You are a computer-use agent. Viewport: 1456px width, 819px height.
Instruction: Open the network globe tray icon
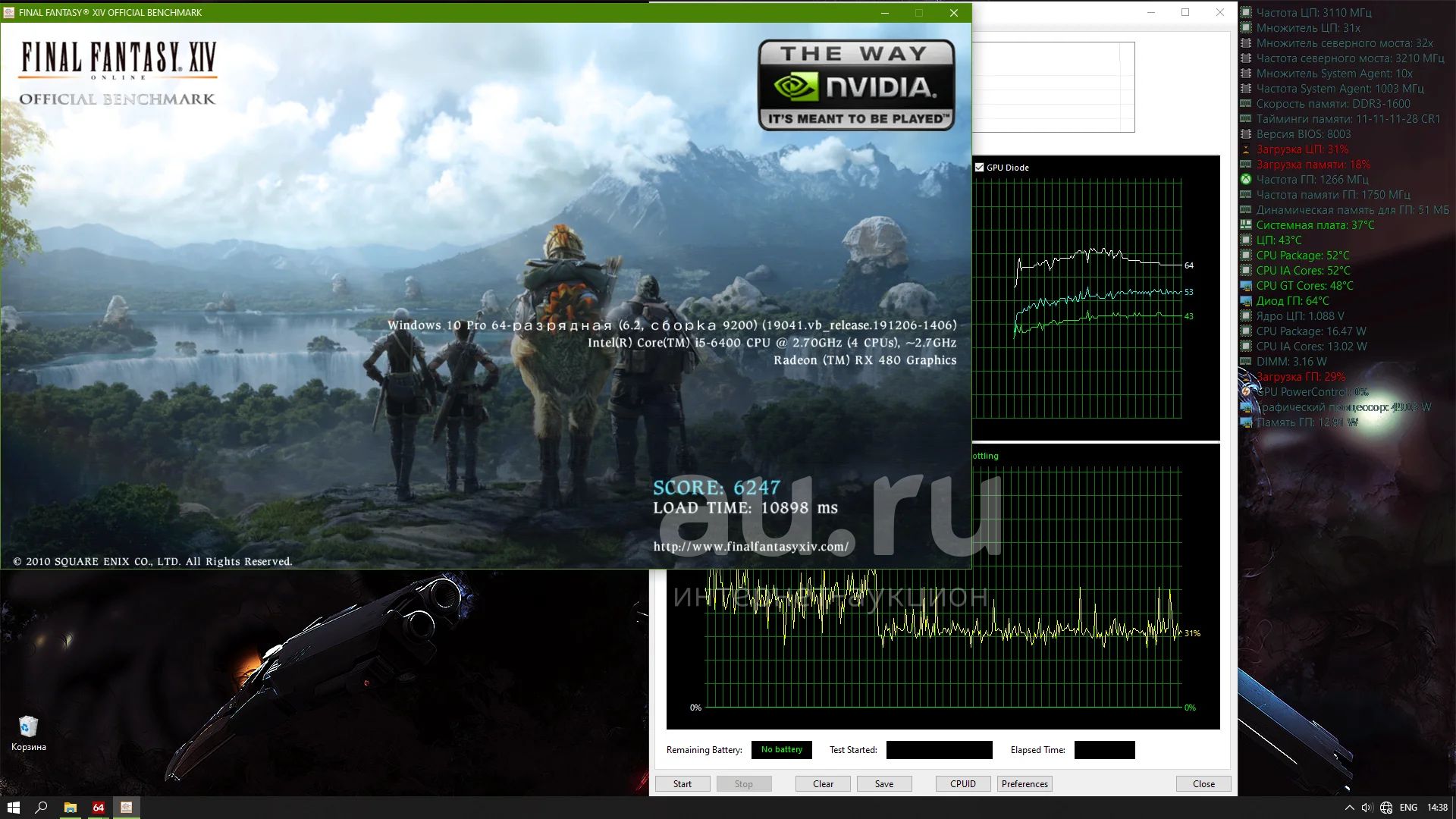(1386, 808)
